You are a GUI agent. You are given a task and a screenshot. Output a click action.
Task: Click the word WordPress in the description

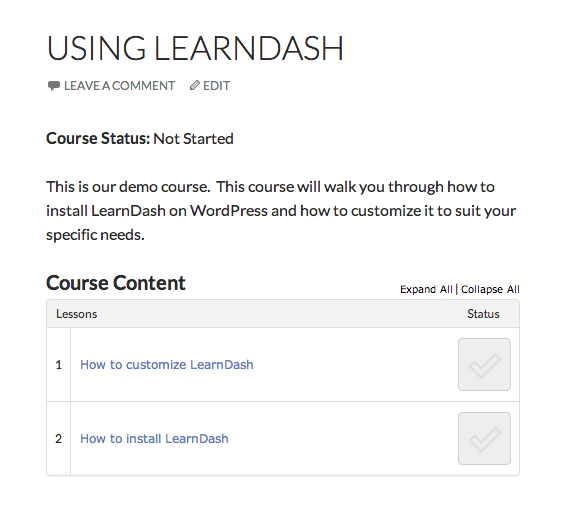click(x=229, y=211)
